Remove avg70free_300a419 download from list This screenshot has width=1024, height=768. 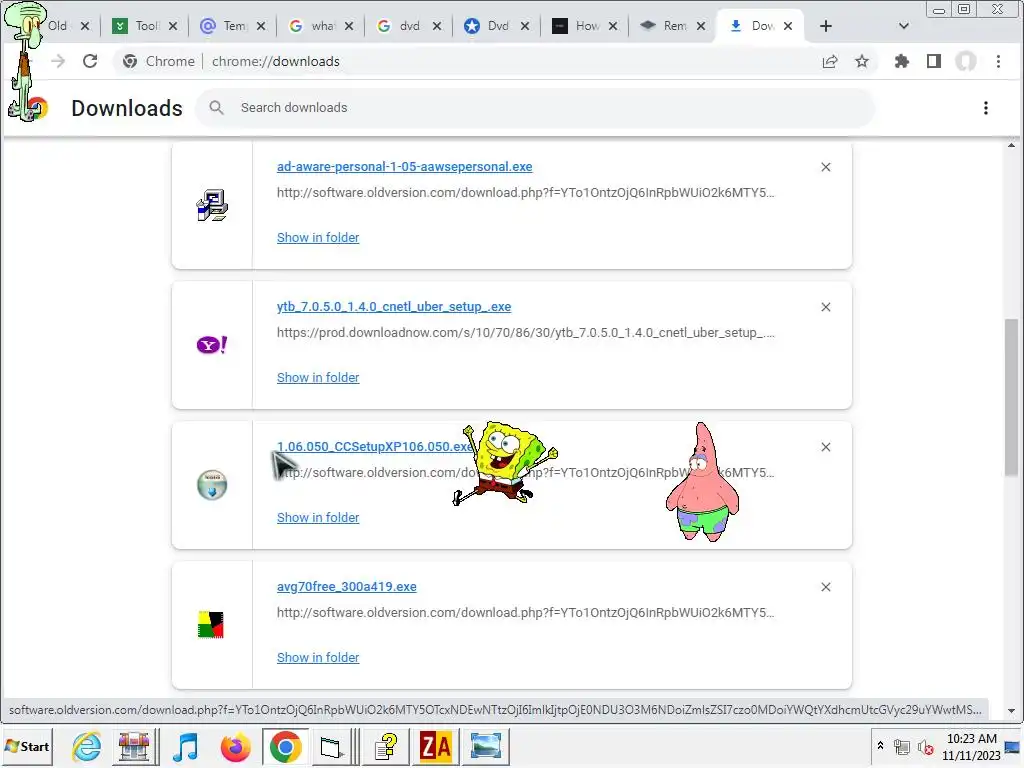click(x=825, y=587)
